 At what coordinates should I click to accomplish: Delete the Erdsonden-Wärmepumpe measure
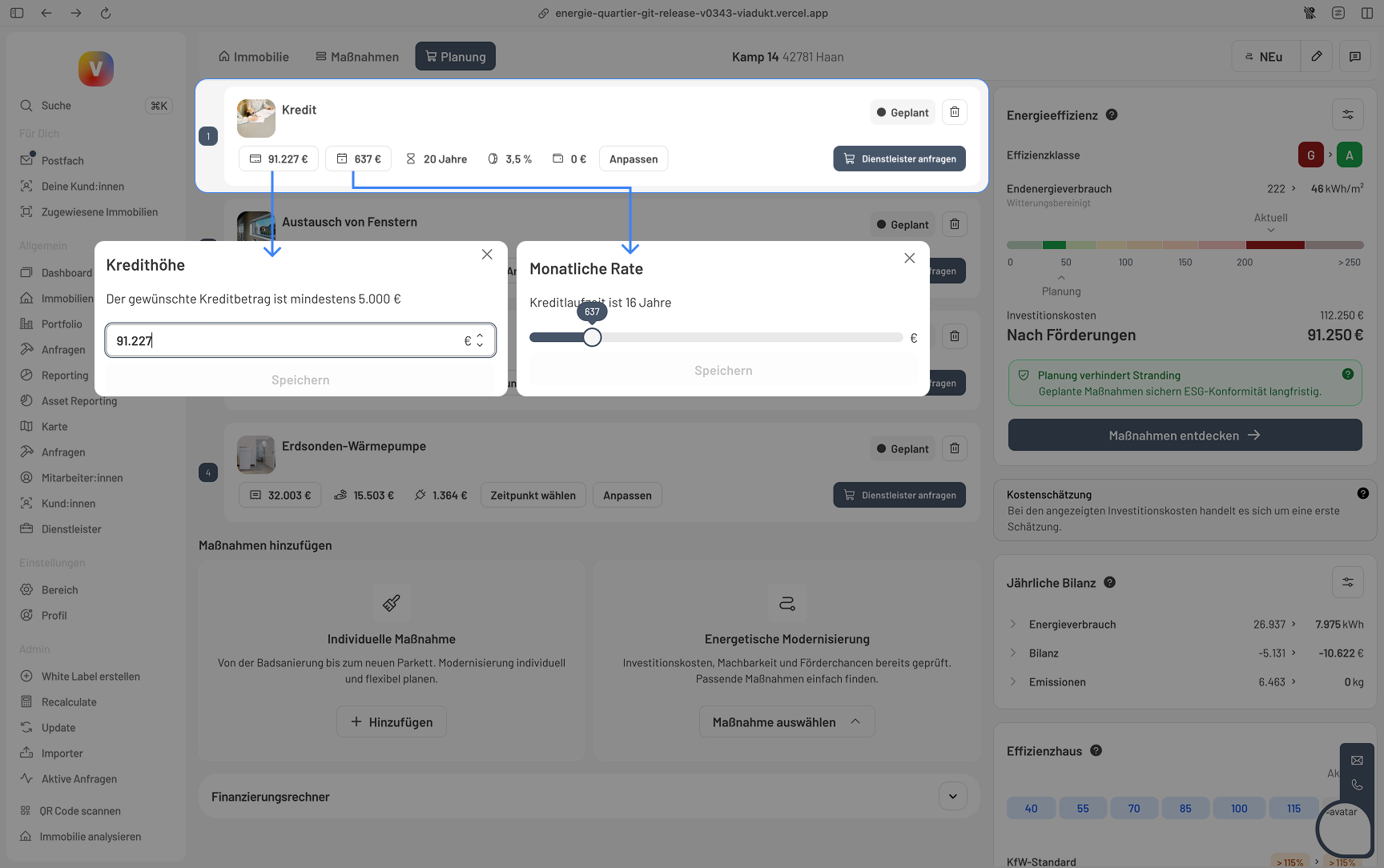(954, 448)
